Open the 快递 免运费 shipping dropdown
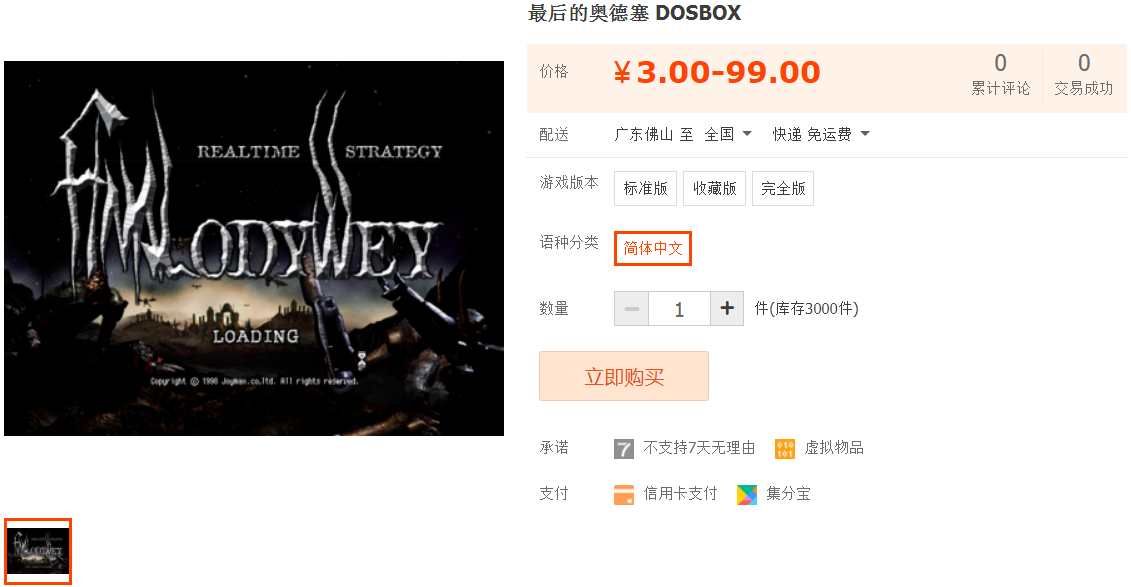 (x=821, y=134)
